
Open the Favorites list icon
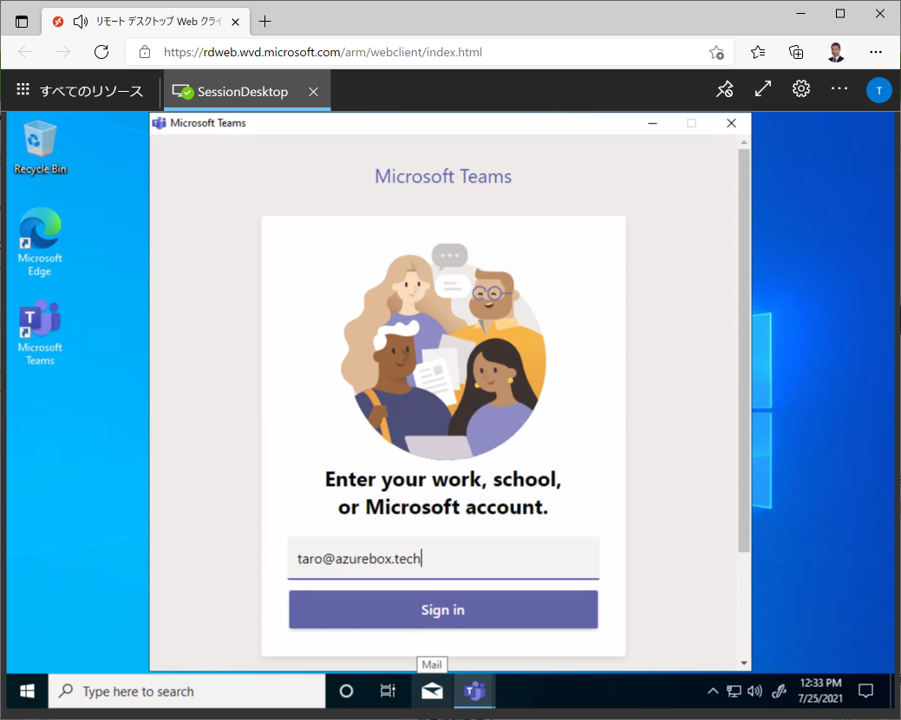pos(758,52)
